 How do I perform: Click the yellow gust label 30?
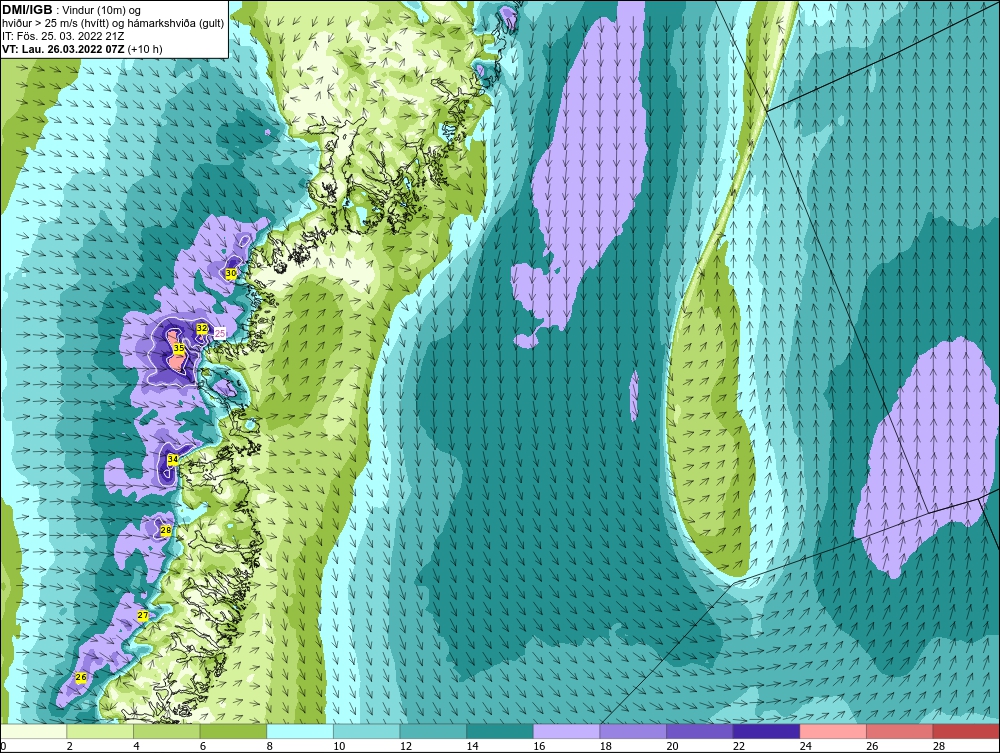[232, 273]
